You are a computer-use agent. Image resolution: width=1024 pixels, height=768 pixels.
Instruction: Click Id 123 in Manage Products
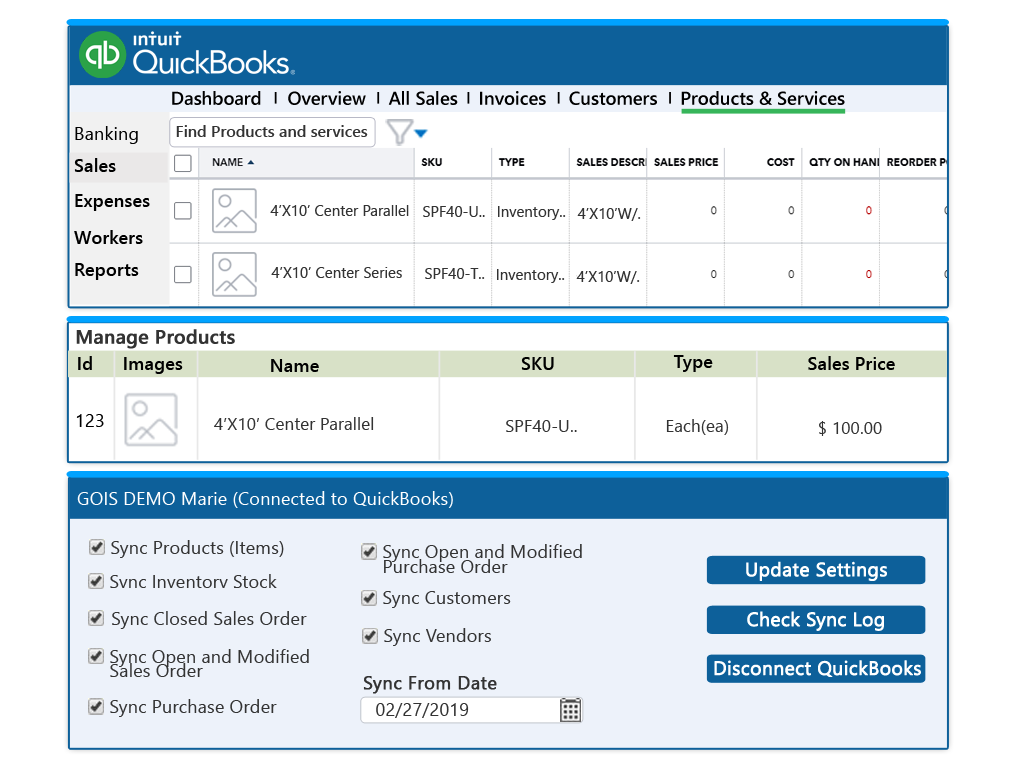click(x=90, y=421)
